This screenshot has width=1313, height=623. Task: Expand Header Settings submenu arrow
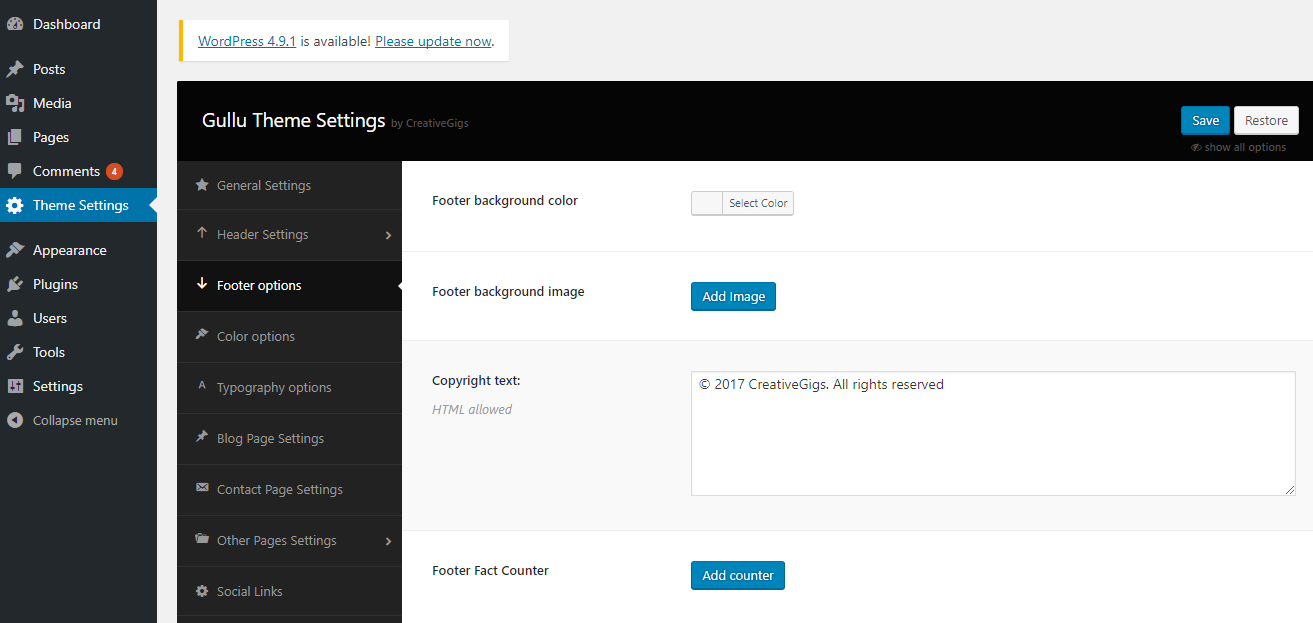388,235
